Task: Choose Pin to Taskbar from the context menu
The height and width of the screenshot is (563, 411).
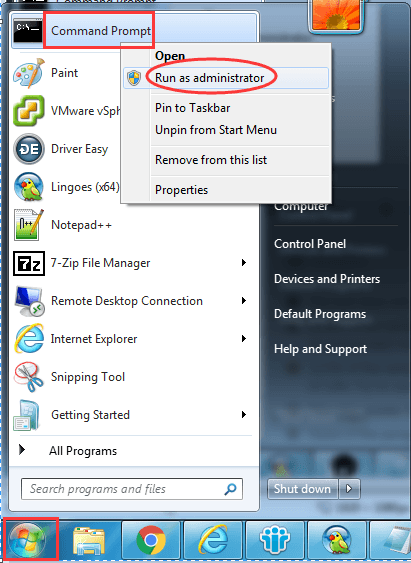Action: tap(192, 108)
